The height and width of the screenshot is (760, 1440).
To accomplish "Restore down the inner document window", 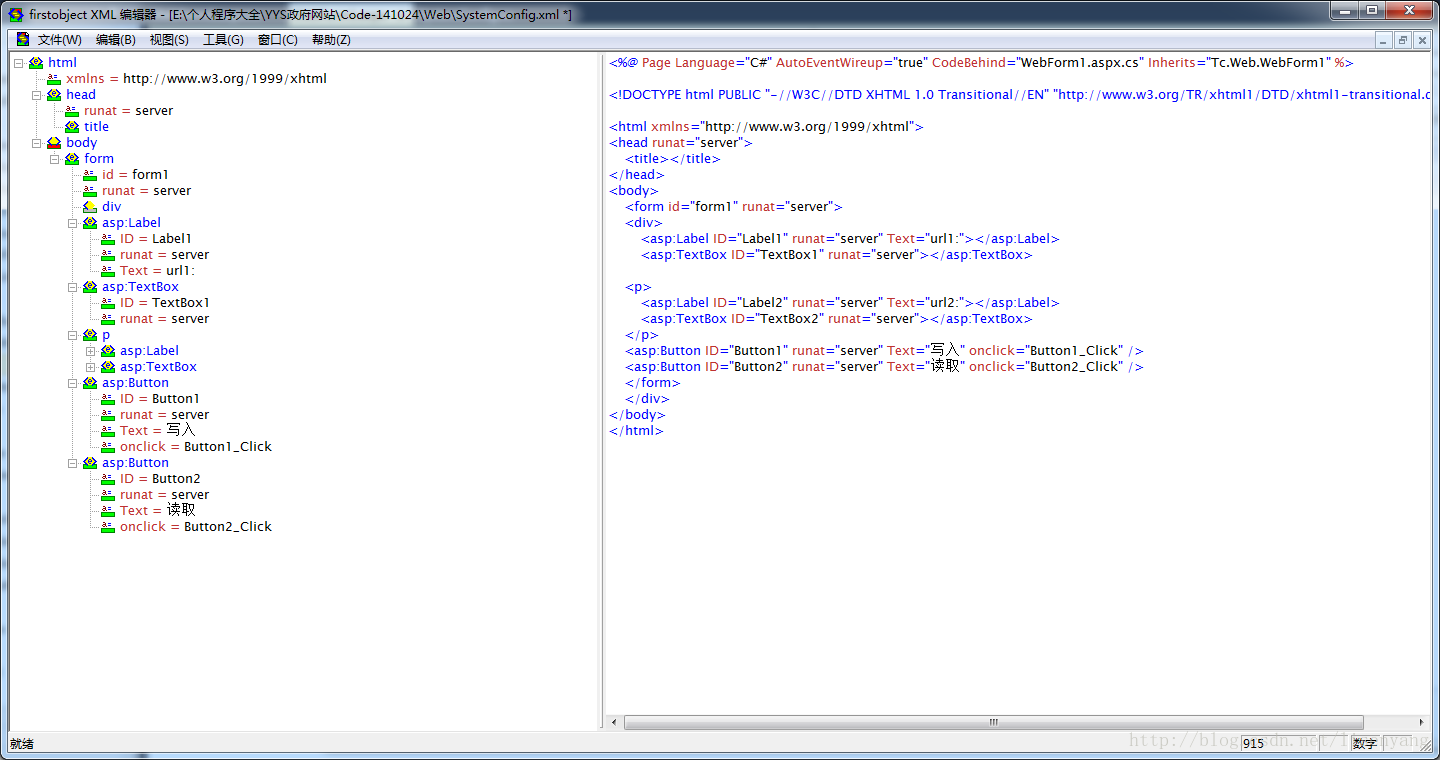I will pos(1403,40).
